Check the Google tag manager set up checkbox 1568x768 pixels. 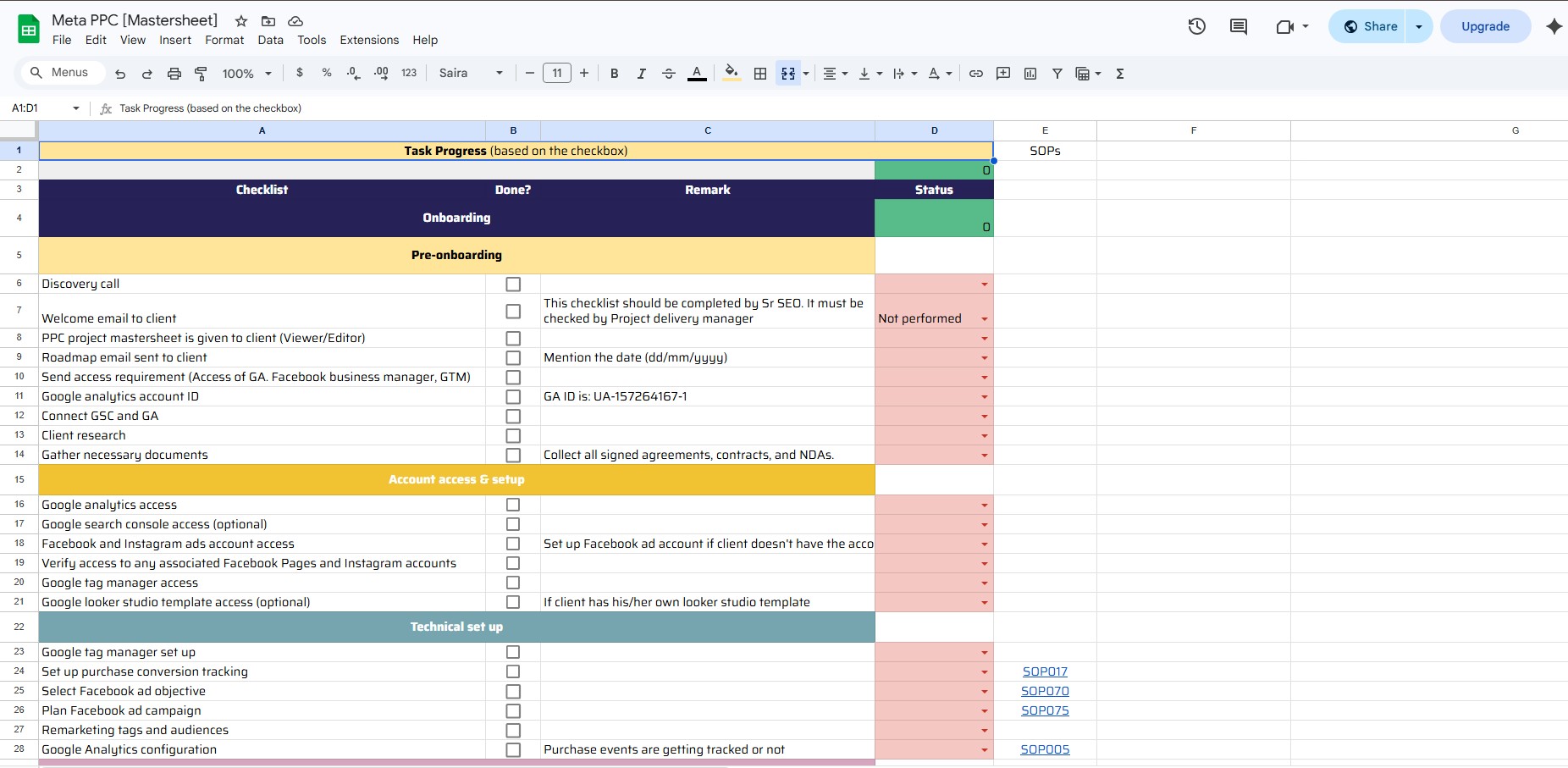(x=513, y=652)
